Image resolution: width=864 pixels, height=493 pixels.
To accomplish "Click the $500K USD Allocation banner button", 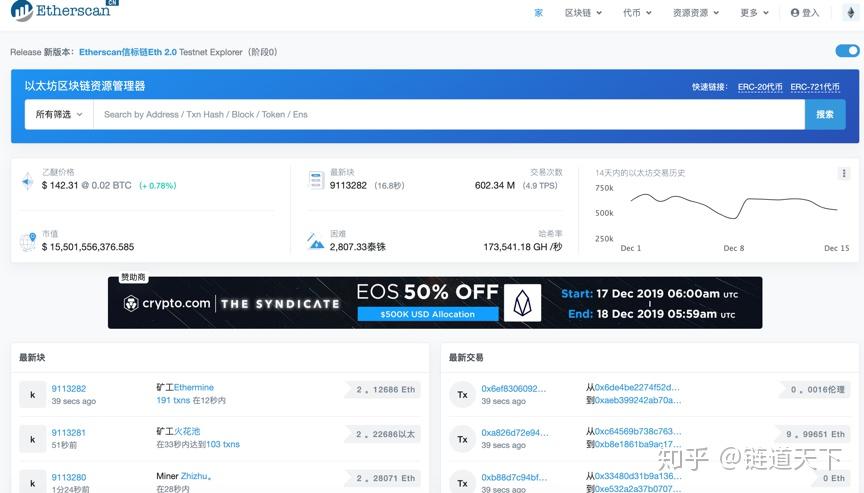I will coord(428,314).
